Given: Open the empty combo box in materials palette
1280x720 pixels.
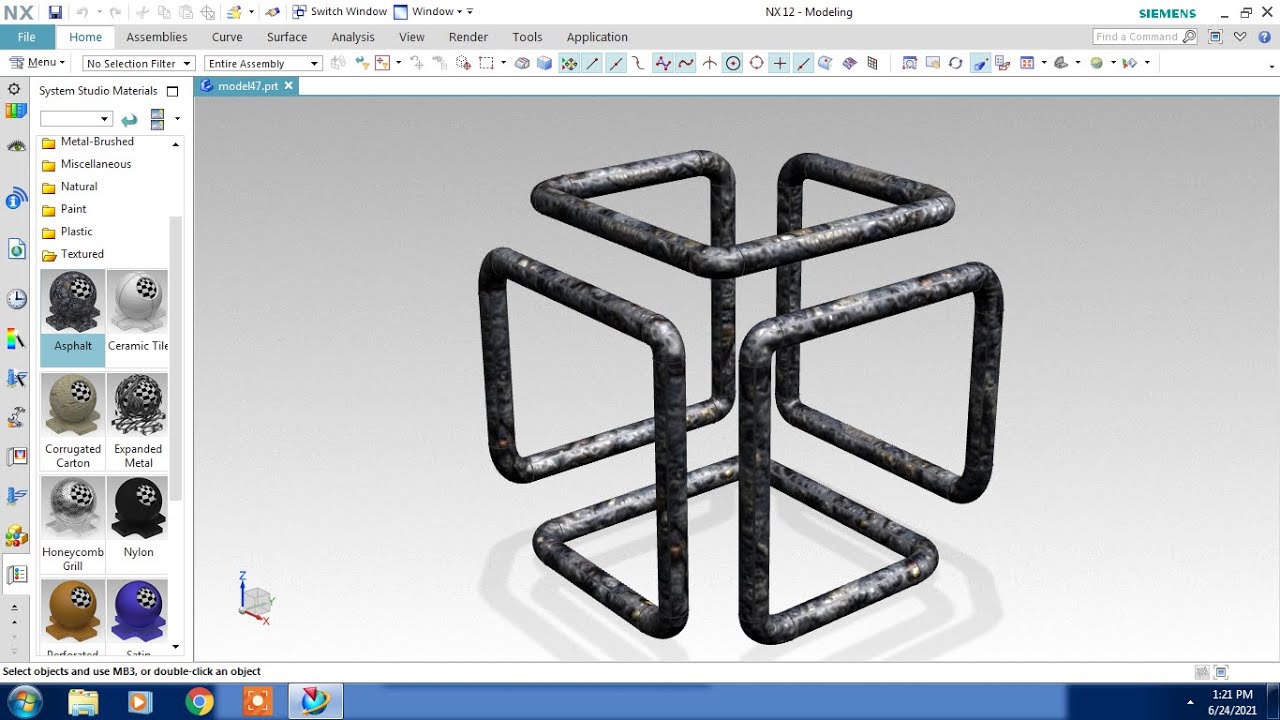Looking at the screenshot, I should click(x=76, y=119).
